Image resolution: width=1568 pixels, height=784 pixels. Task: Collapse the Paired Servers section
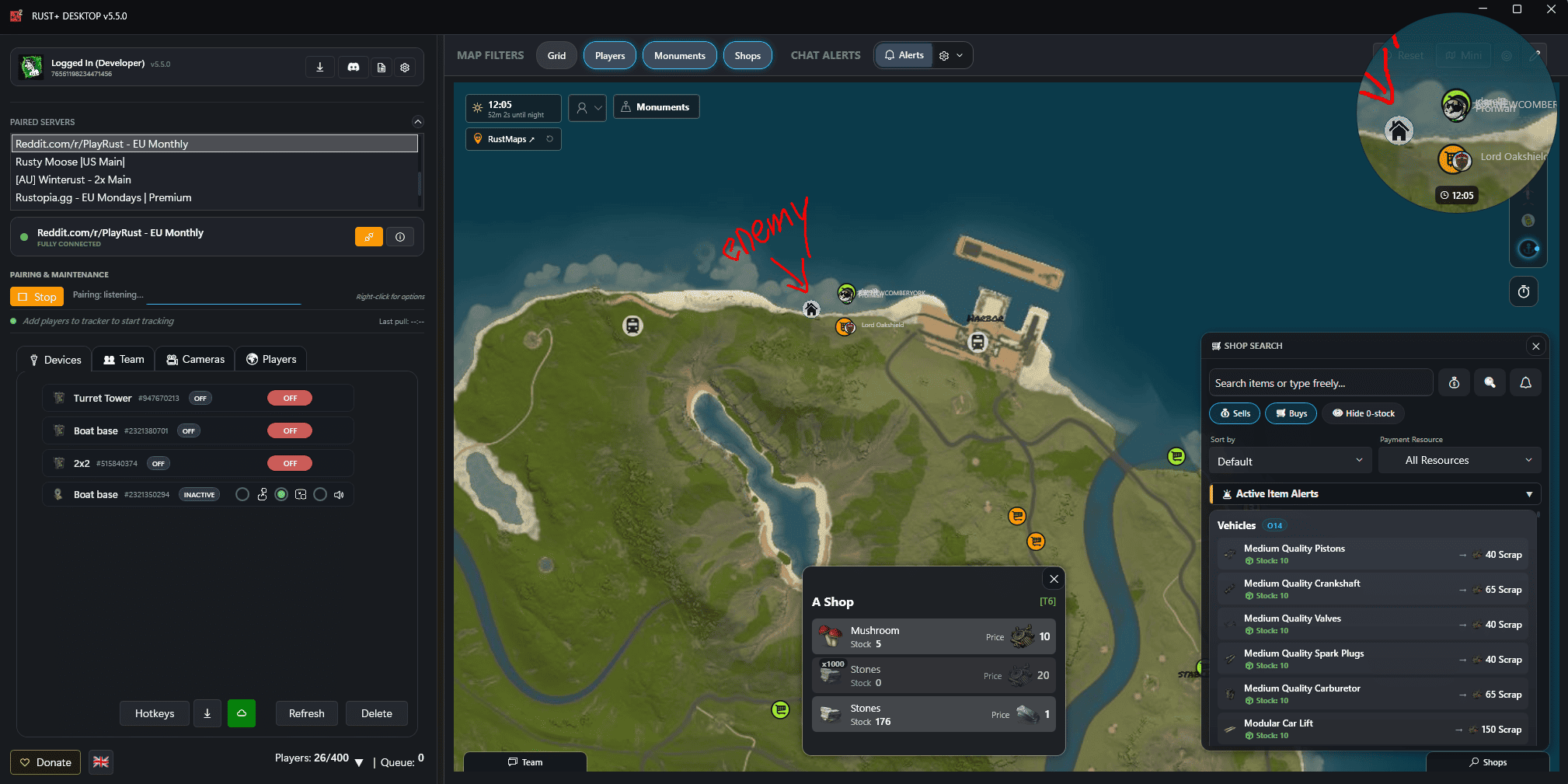[x=417, y=122]
